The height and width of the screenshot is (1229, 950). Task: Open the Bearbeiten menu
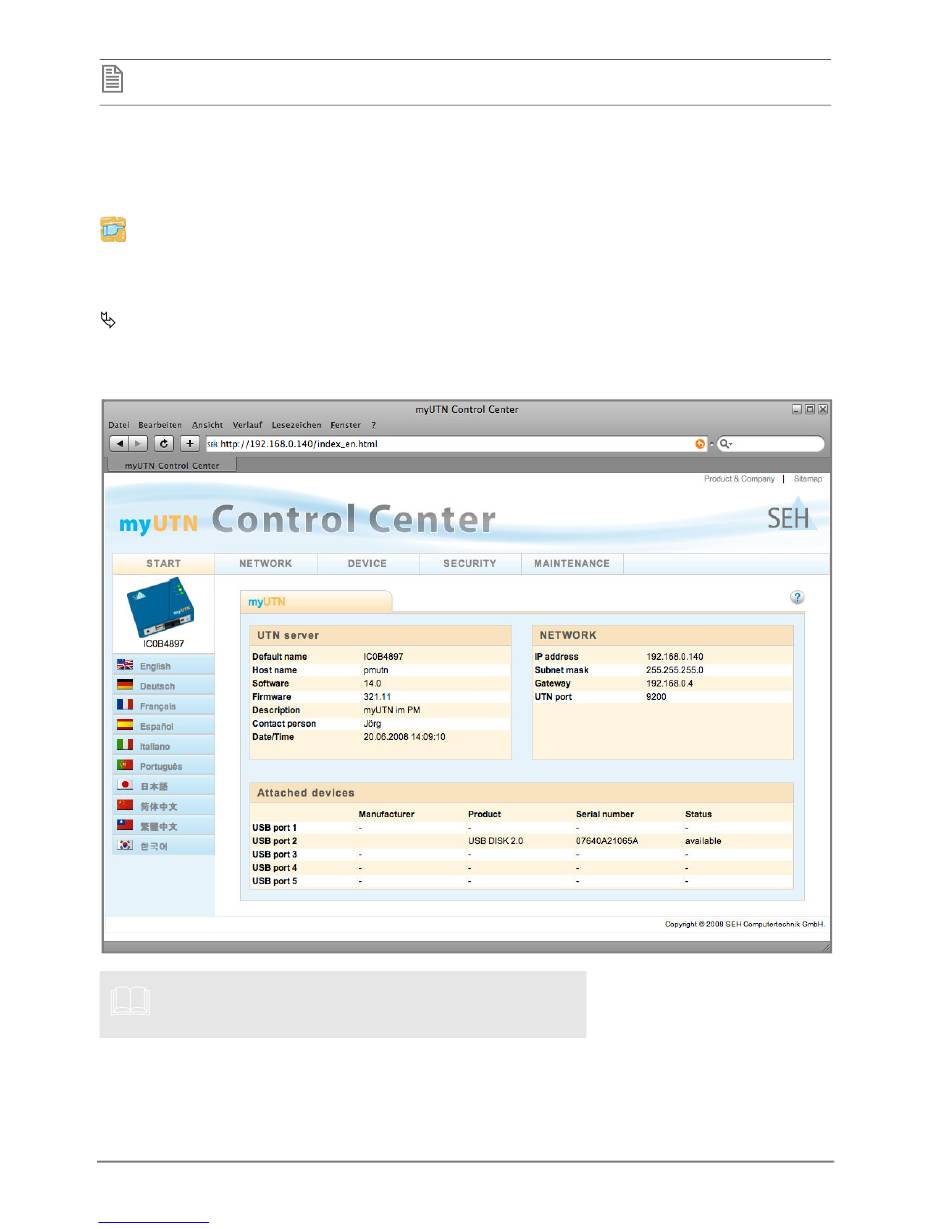[160, 425]
